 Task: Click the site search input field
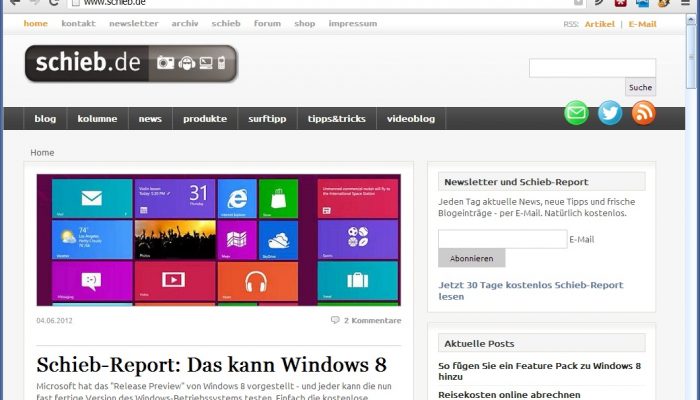[592, 68]
